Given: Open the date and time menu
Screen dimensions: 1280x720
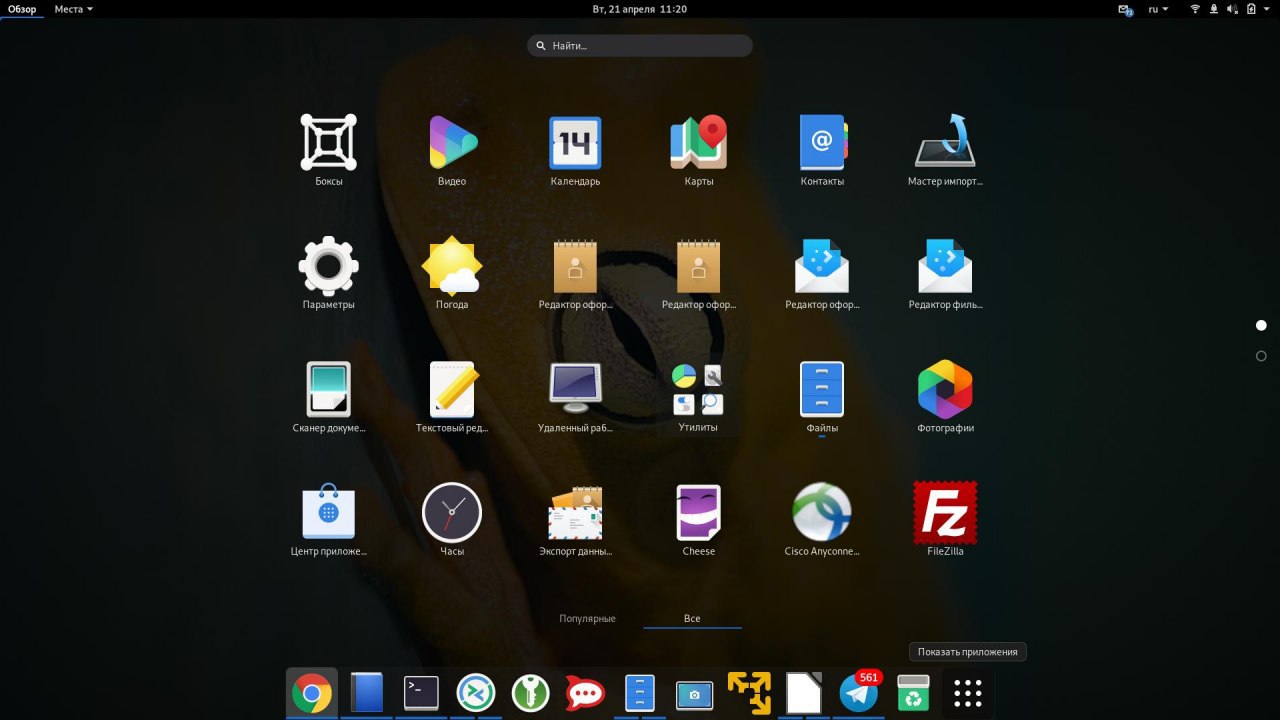Looking at the screenshot, I should pyautogui.click(x=640, y=9).
